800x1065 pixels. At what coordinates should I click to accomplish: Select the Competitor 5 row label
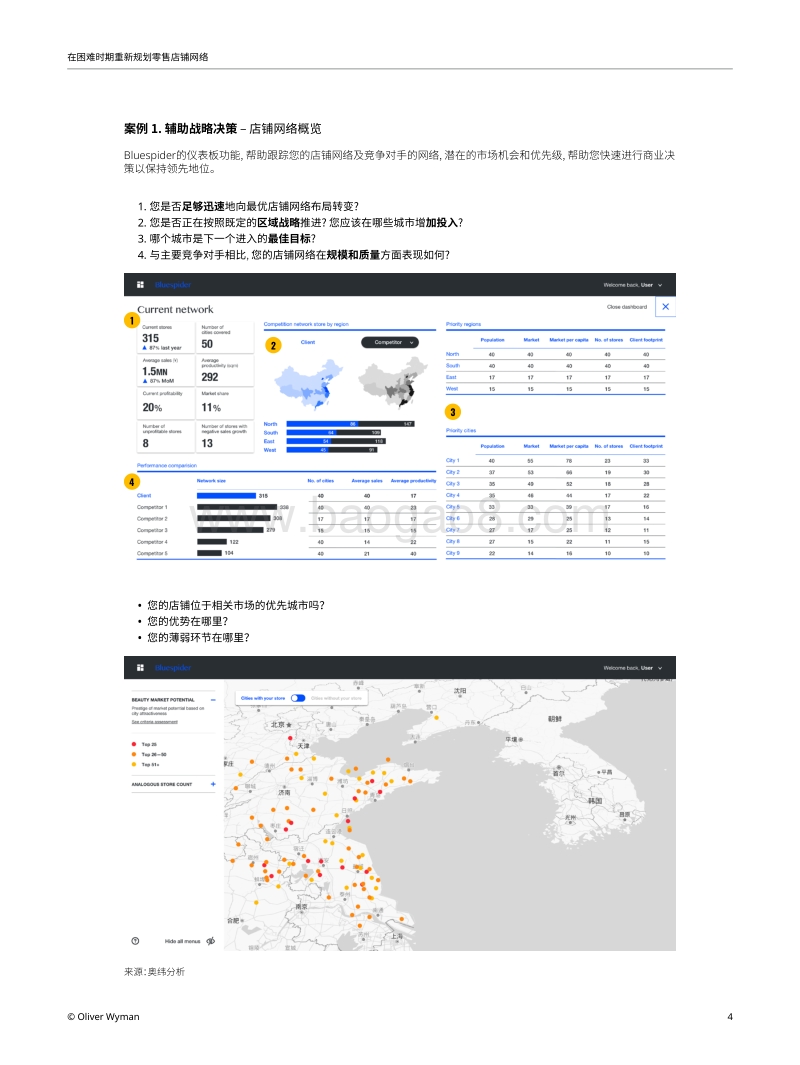152,553
